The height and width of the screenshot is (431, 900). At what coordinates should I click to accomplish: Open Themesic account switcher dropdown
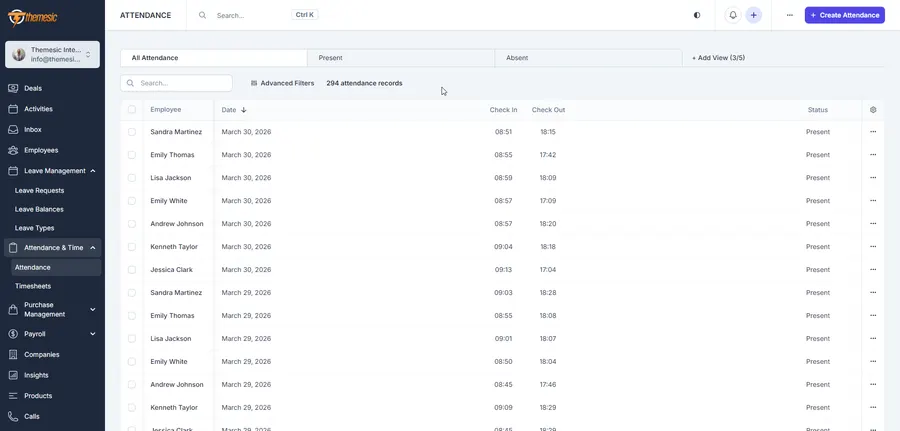click(x=52, y=55)
